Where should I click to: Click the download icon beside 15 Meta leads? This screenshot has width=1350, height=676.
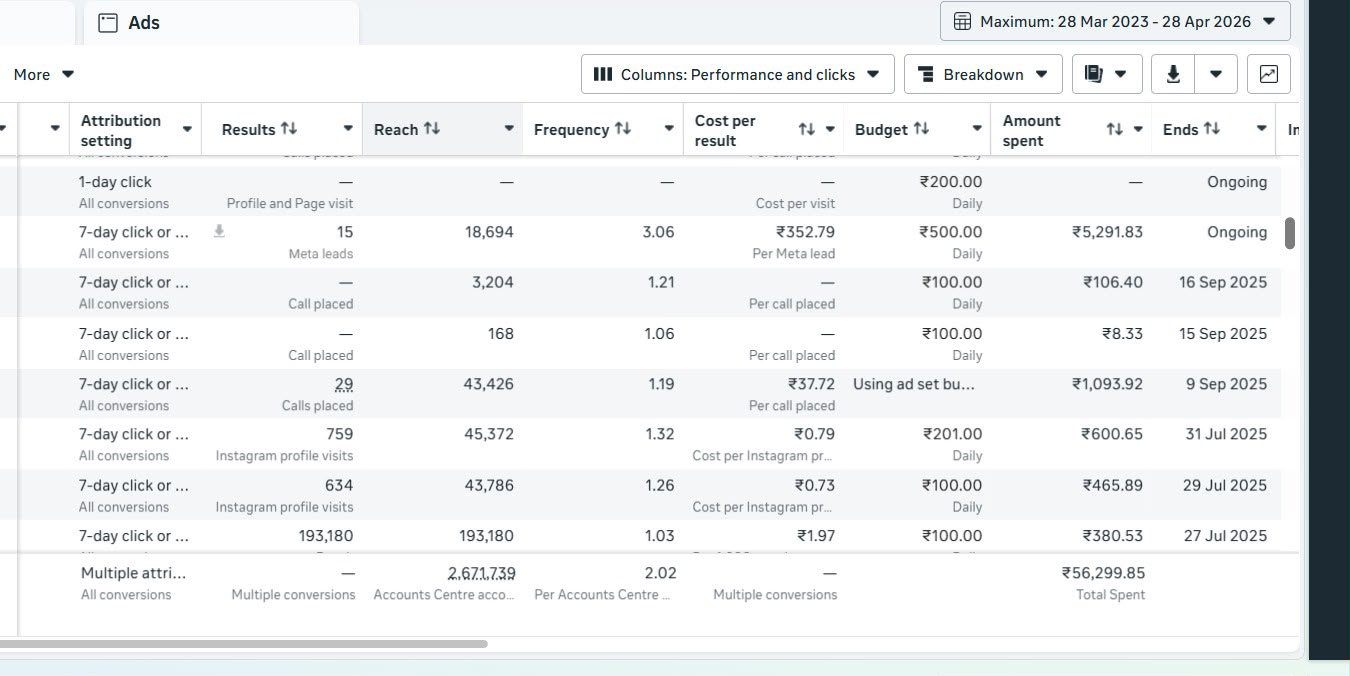[219, 231]
